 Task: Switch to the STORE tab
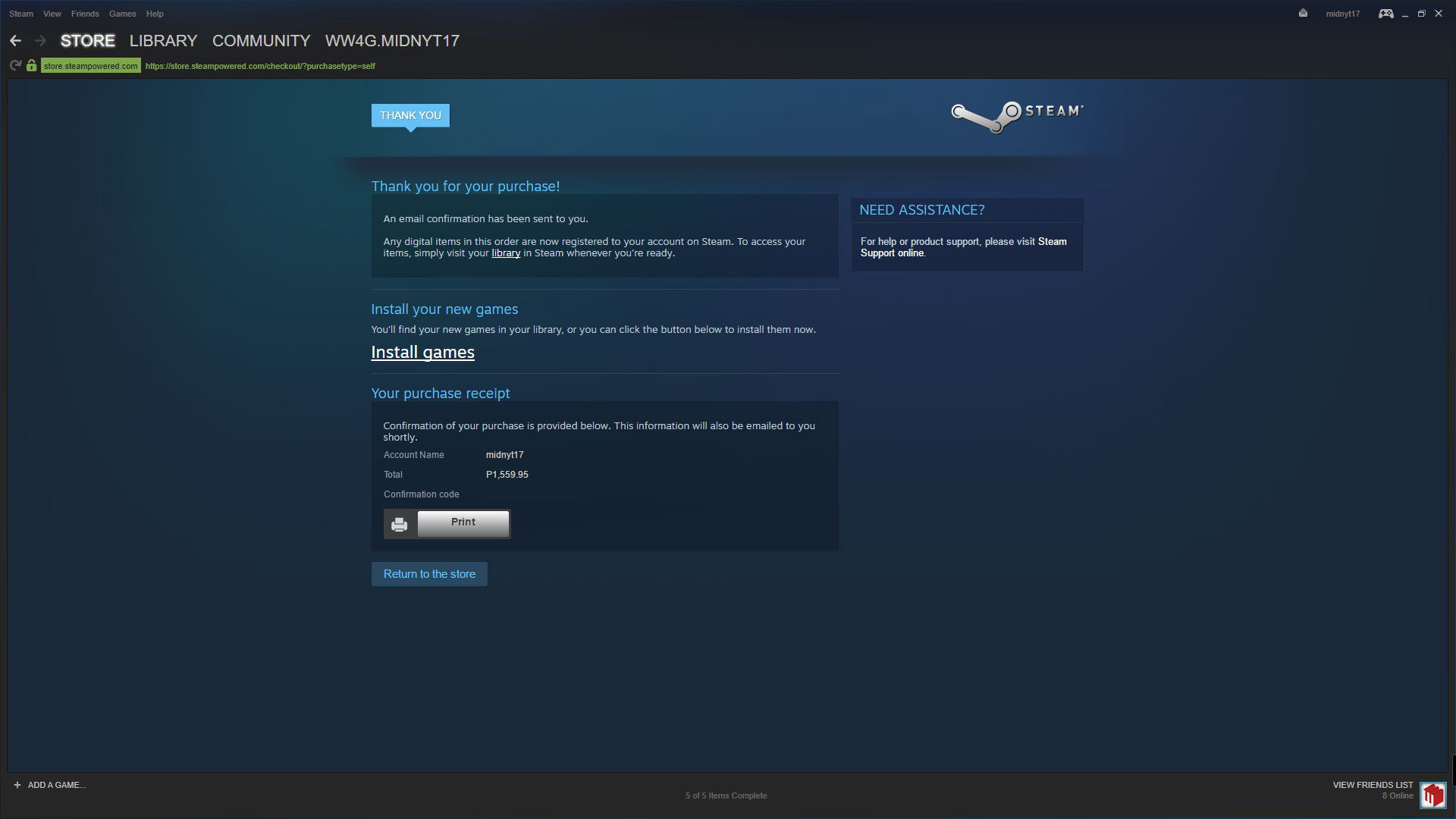click(88, 41)
